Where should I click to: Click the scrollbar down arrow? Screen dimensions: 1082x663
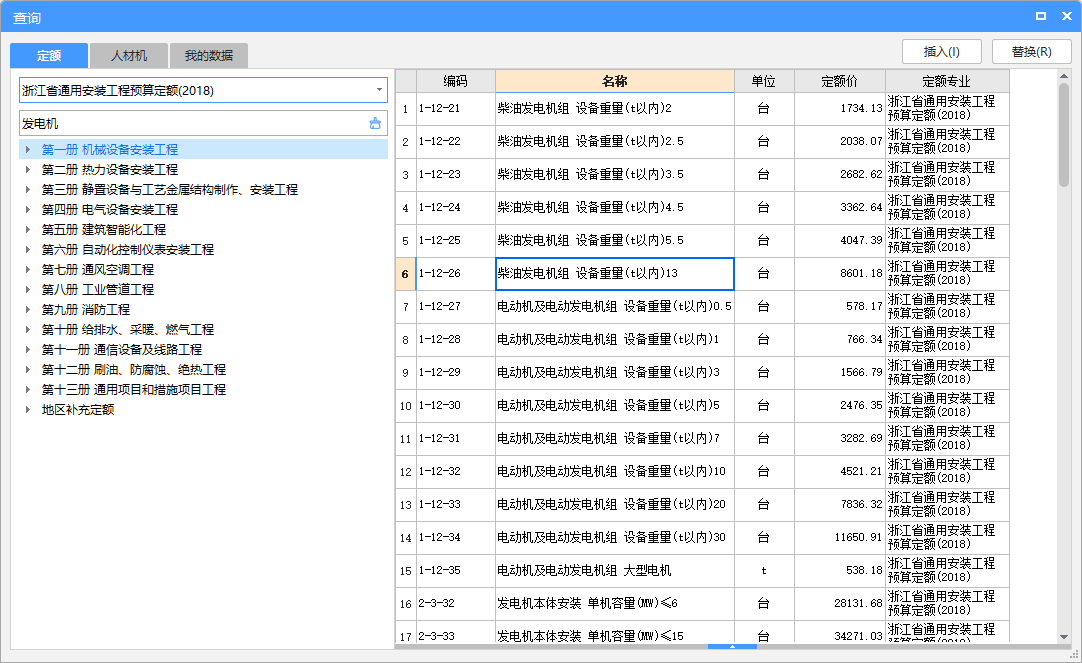pos(1063,637)
